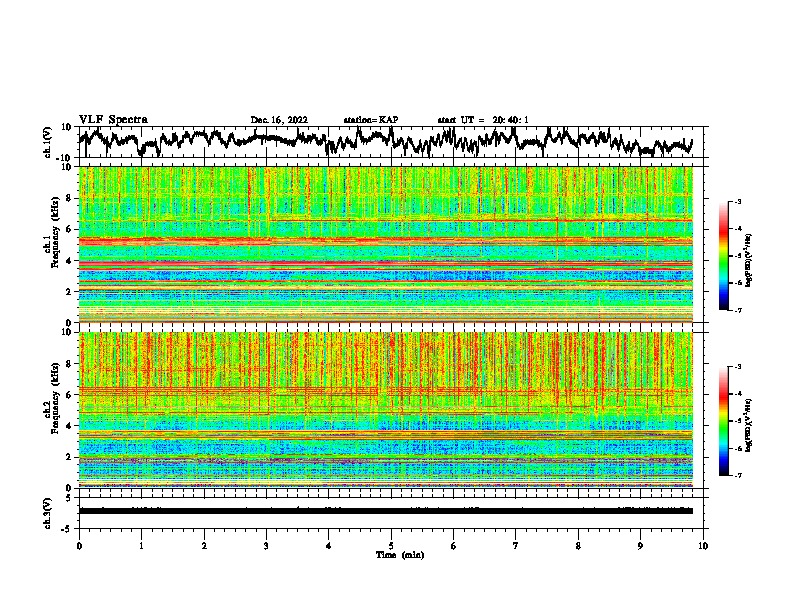Image resolution: width=792 pixels, height=612 pixels.
Task: Click the ch.1 spectrogram color scale bar
Action: 724,256
